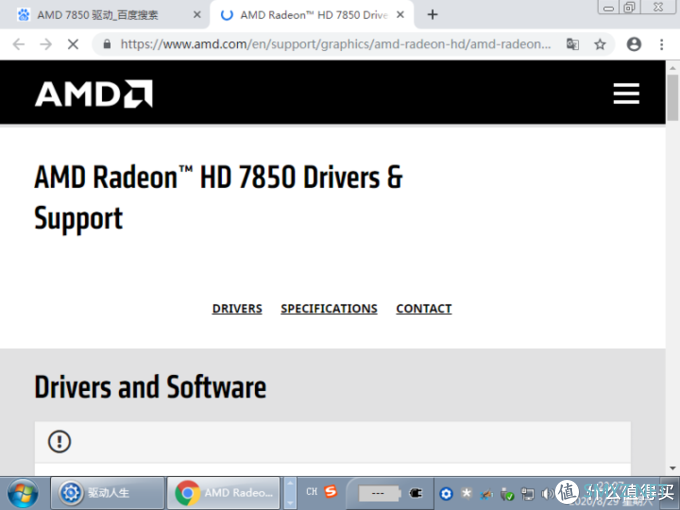
Task: Open the Chrome AMD Radeo... taskbar button
Action: click(x=224, y=493)
